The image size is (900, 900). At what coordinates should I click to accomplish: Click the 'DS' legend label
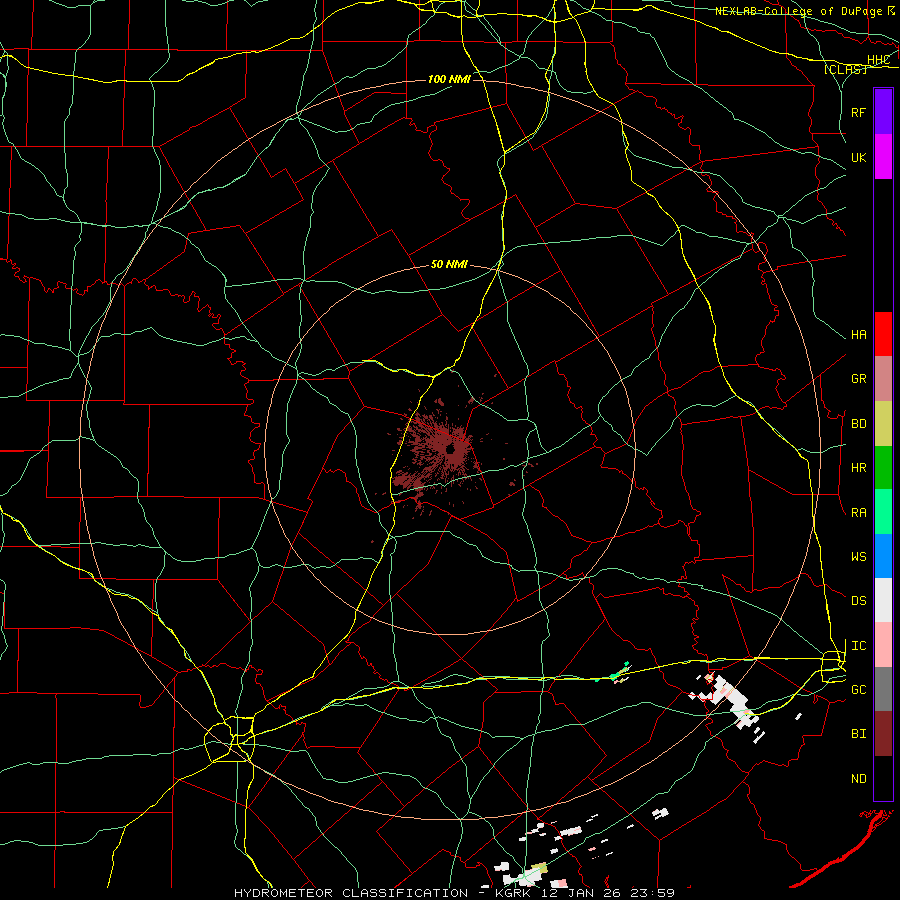coord(859,601)
